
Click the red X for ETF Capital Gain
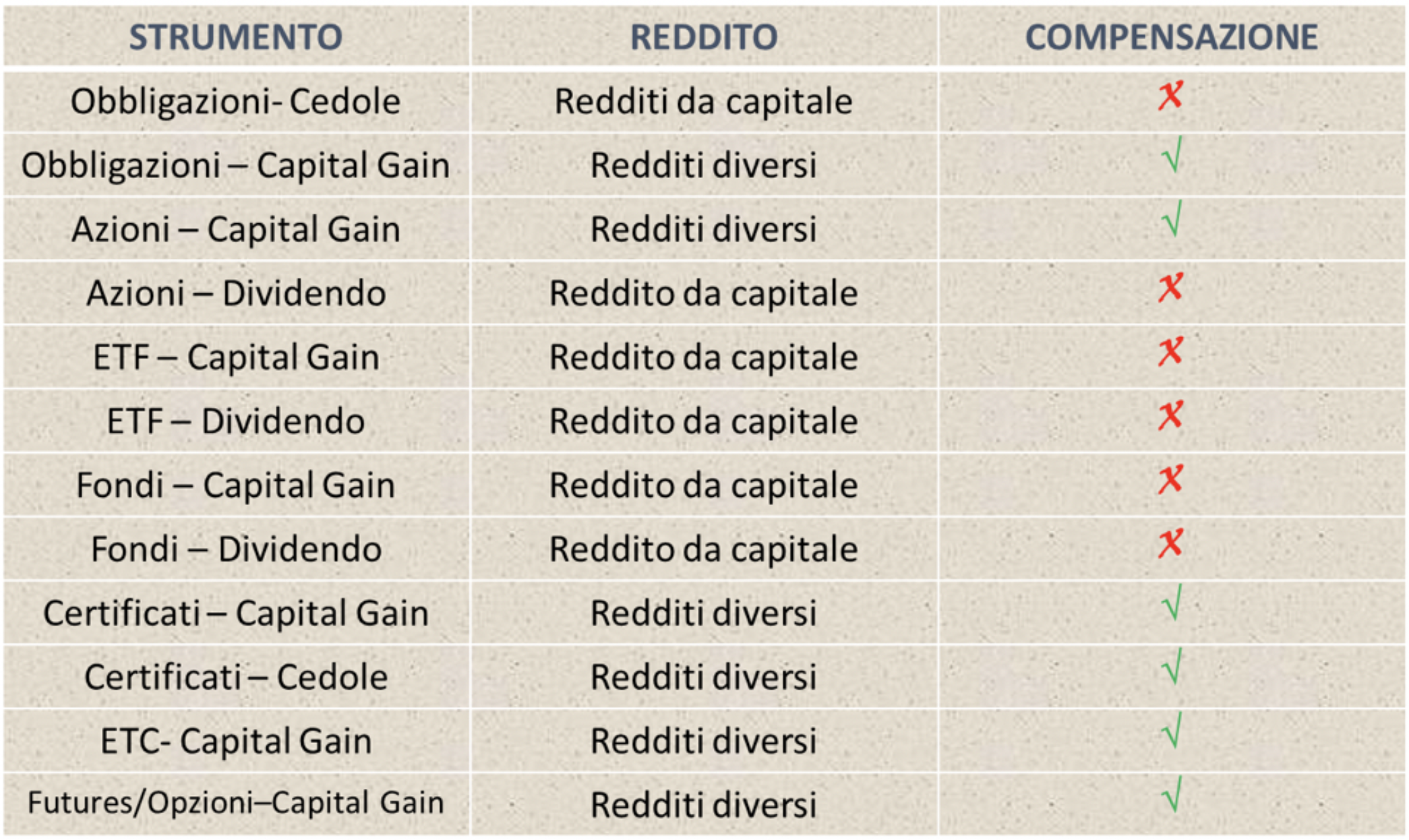coord(1171,352)
